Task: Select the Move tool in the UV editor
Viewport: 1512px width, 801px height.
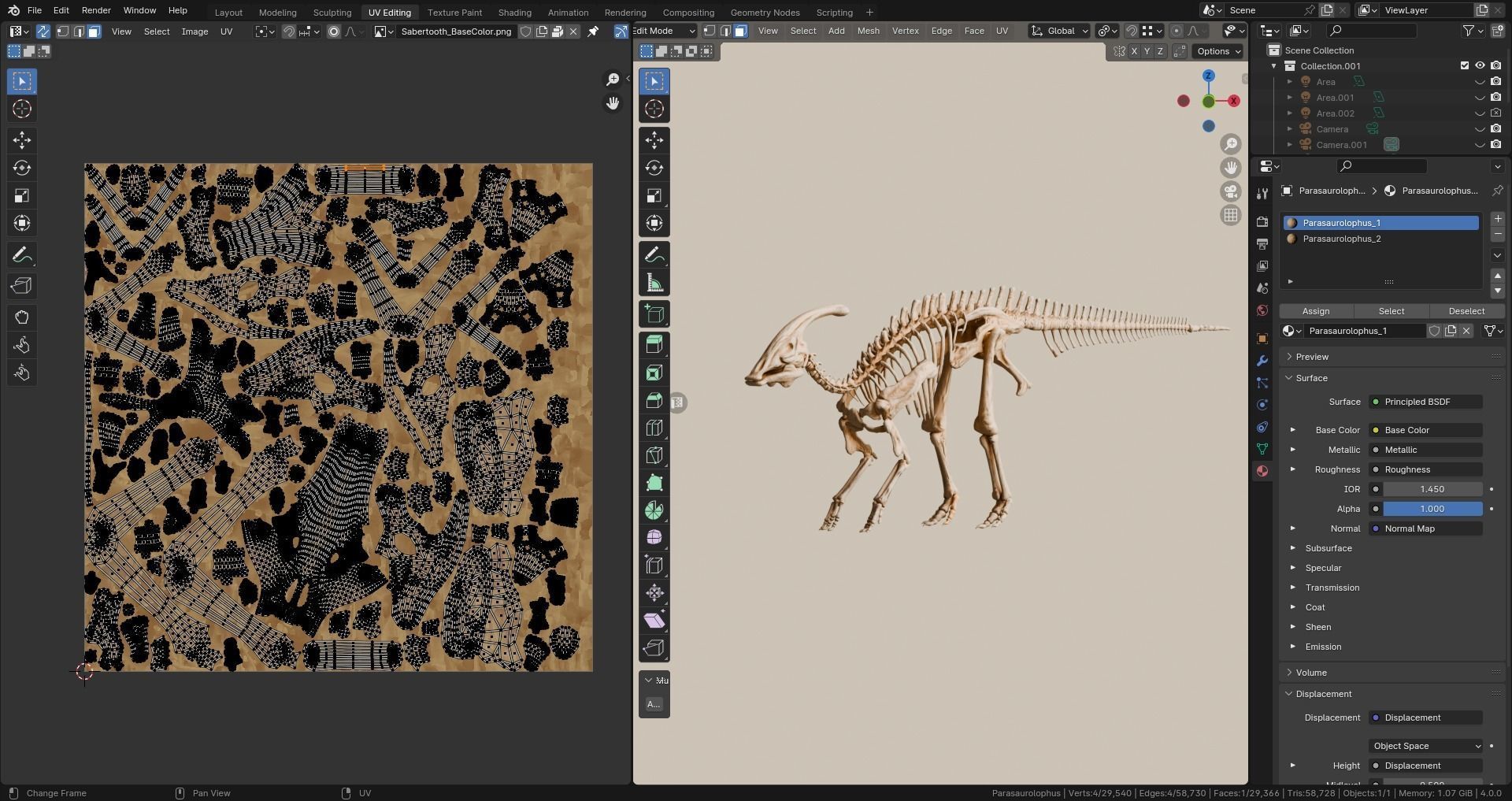Action: pos(22,140)
